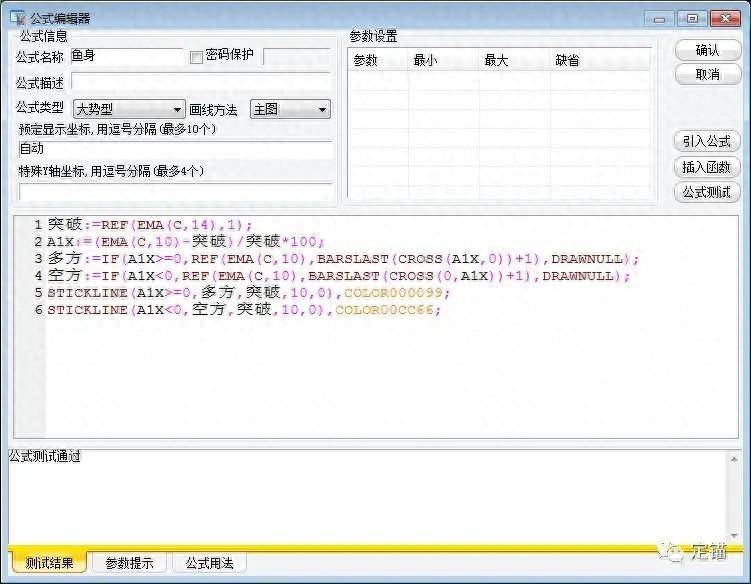Click the 公式测试通过 result message
Screen dimensions: 751x584
pos(45,456)
